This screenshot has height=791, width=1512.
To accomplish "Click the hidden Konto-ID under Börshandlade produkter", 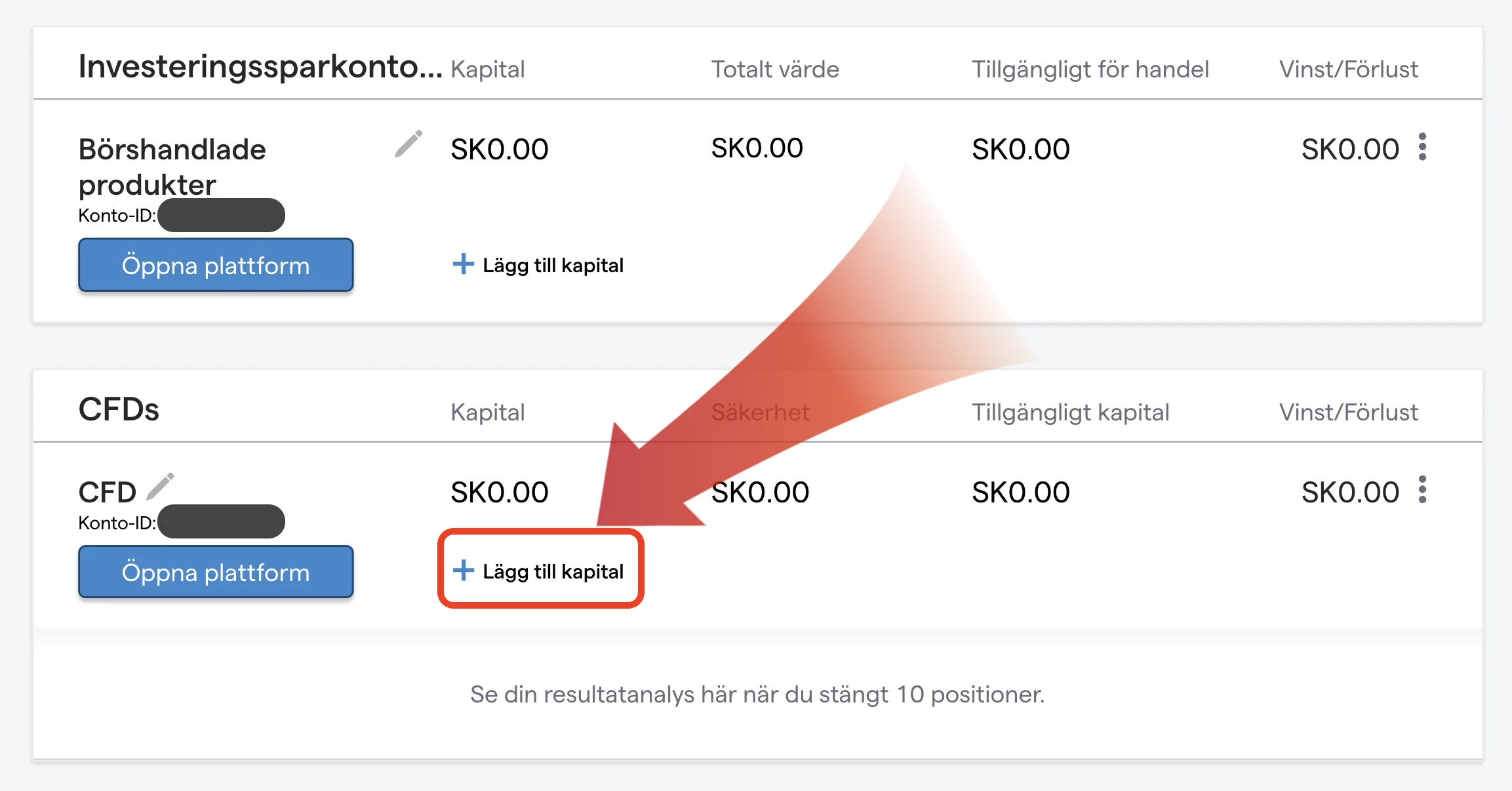I will point(221,215).
